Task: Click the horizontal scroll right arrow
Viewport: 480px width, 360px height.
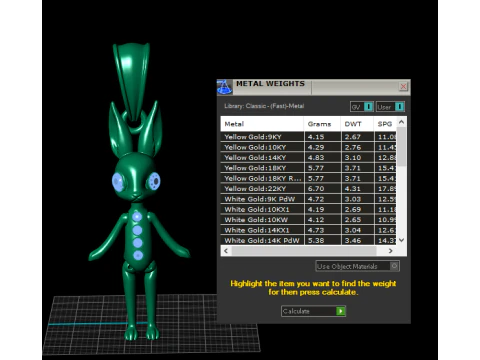Action: [x=391, y=251]
